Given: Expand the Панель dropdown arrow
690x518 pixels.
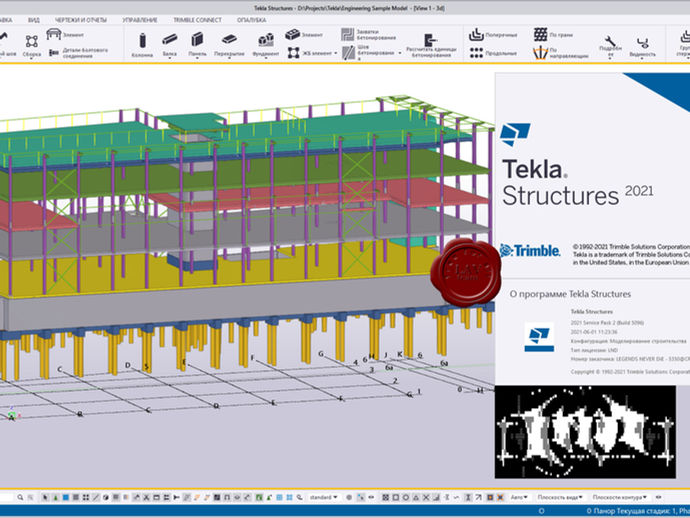Looking at the screenshot, I should (x=197, y=58).
